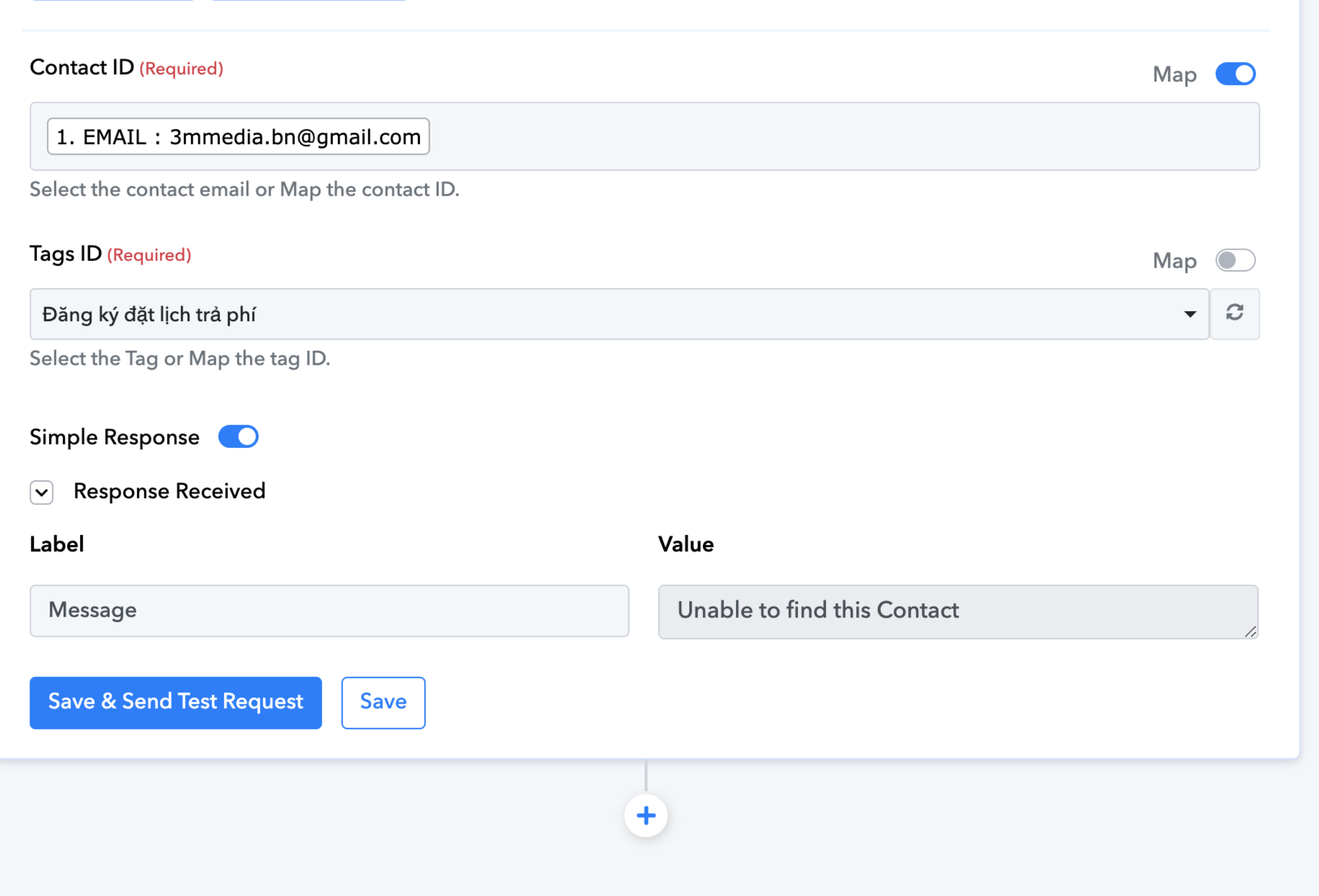Open the Tags ID dropdown arrow
Screen dimensions: 1319x896
(x=1189, y=314)
